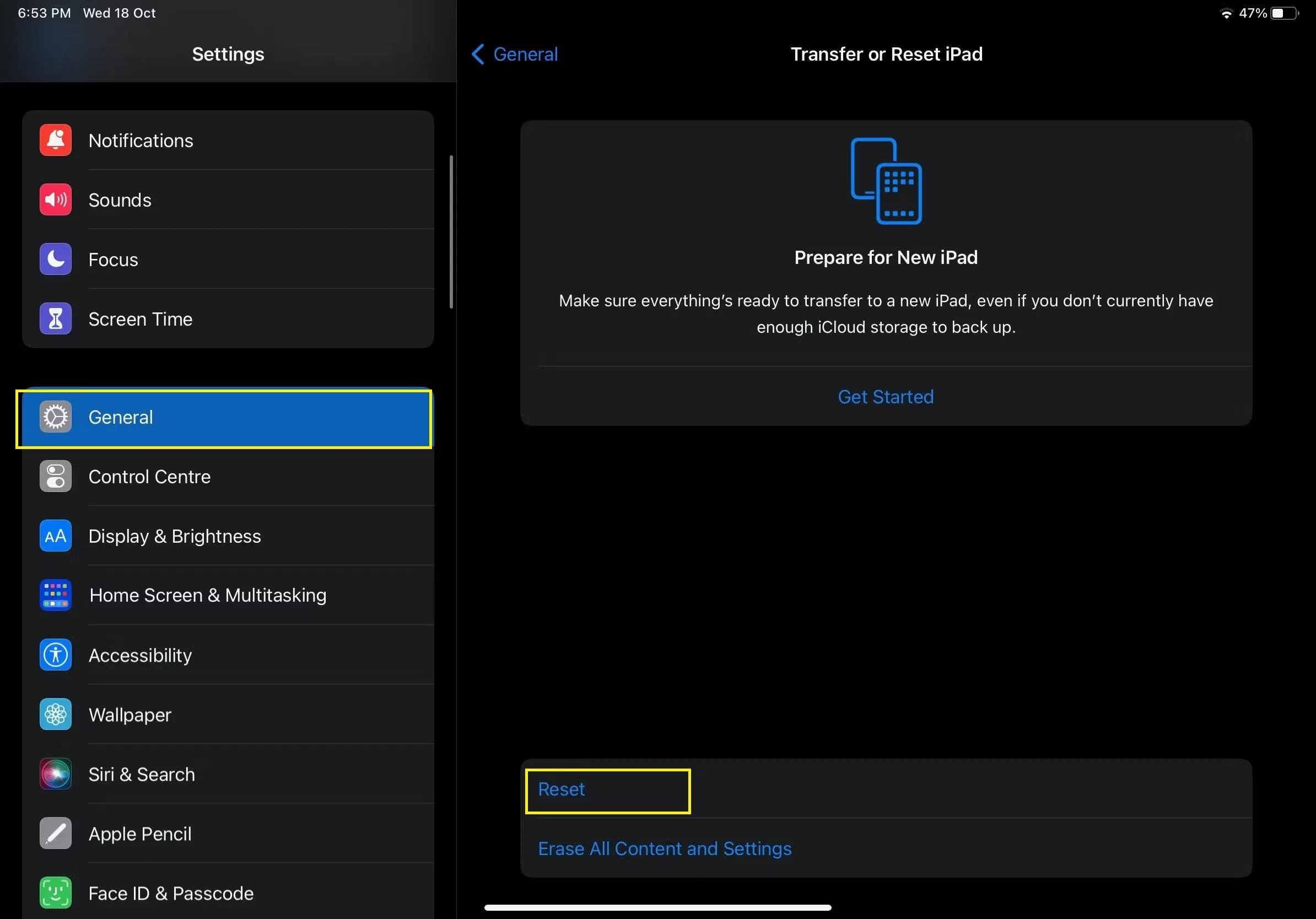Tap the red Notifications bell icon
The width and height of the screenshot is (1316, 919).
pos(56,140)
